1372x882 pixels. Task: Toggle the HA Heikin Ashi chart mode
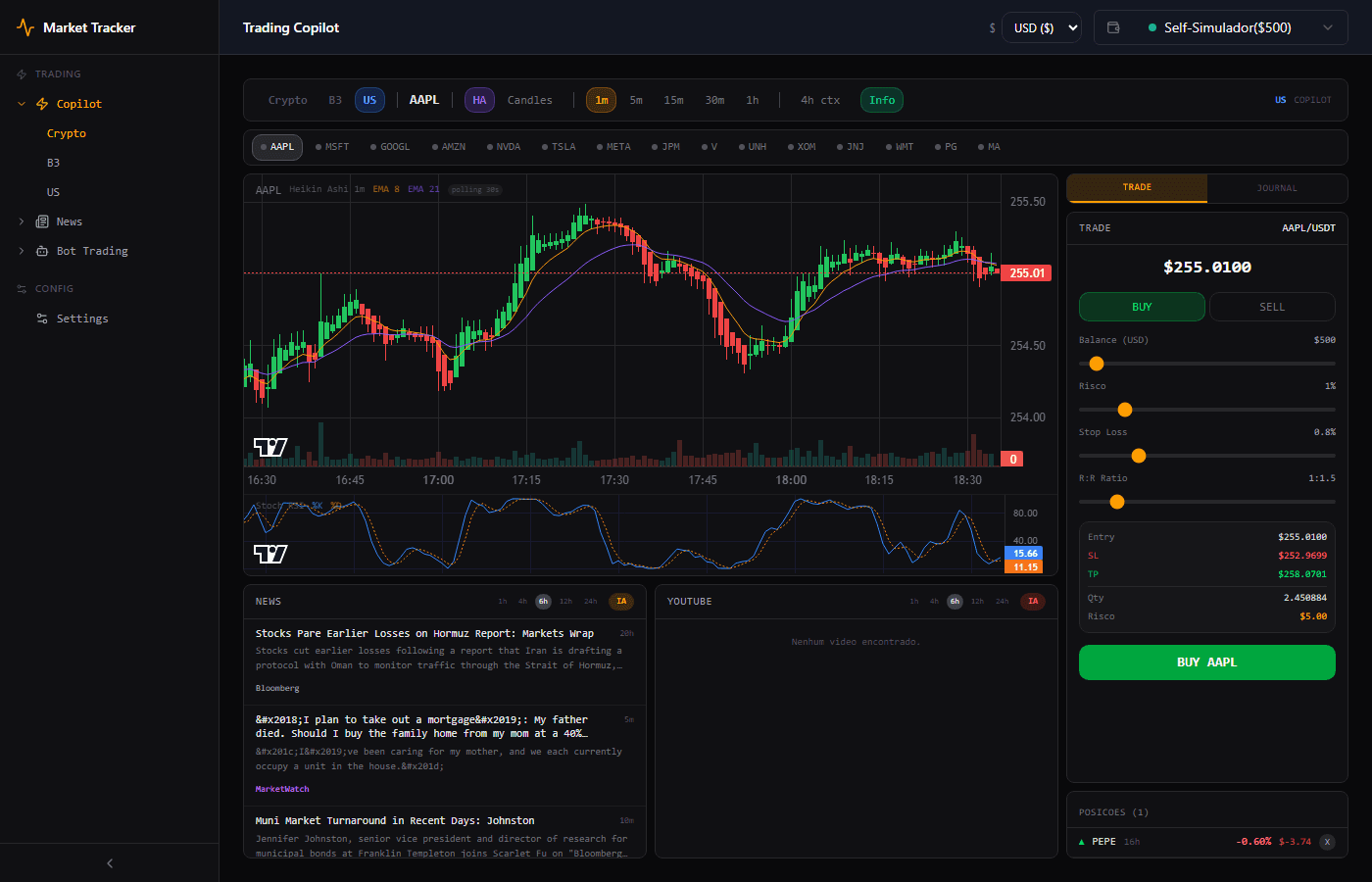click(x=479, y=100)
